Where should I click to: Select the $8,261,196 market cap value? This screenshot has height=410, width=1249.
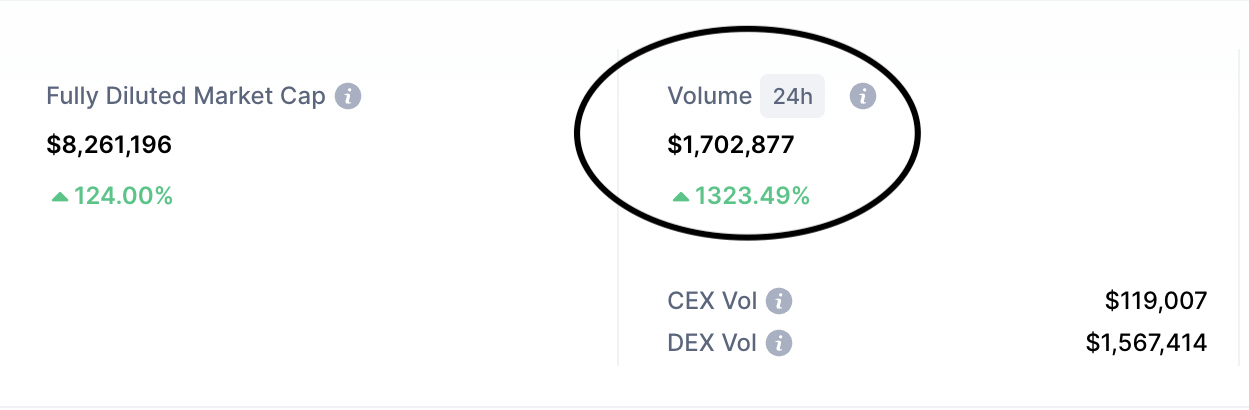click(x=109, y=145)
